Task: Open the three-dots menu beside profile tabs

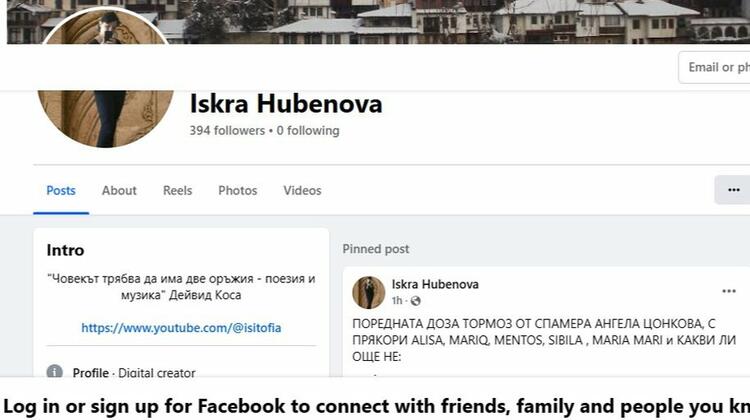Action: tap(733, 190)
